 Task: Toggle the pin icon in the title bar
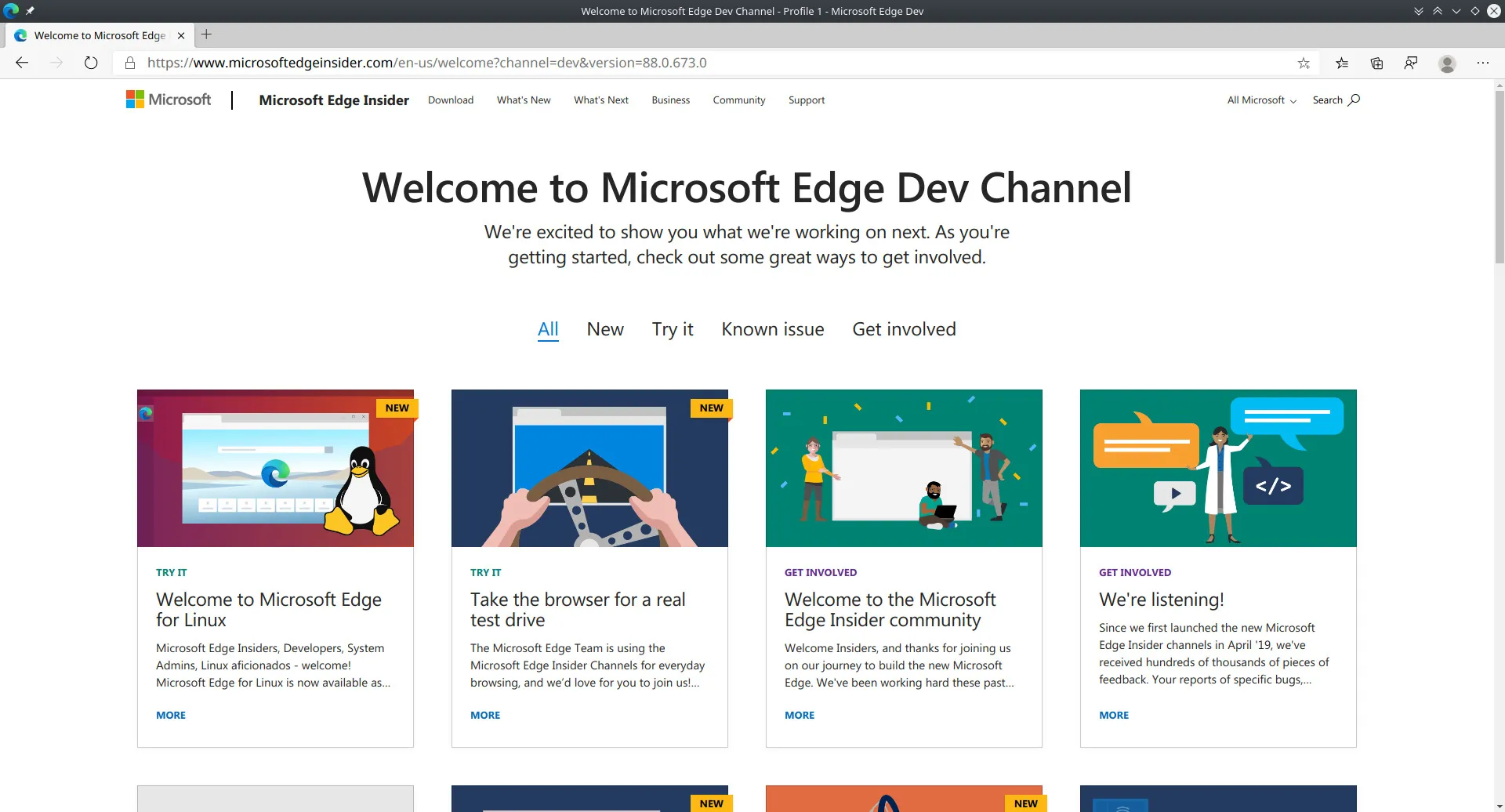pos(31,11)
